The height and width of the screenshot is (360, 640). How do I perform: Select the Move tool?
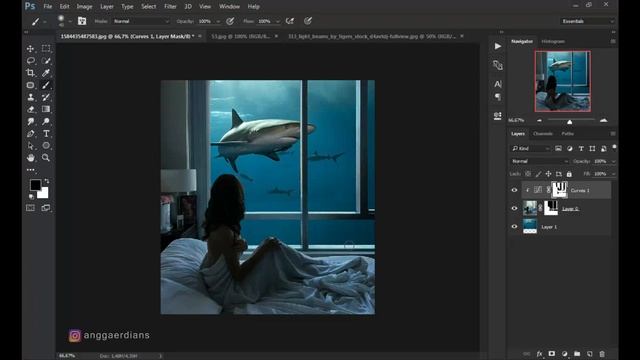pos(30,49)
